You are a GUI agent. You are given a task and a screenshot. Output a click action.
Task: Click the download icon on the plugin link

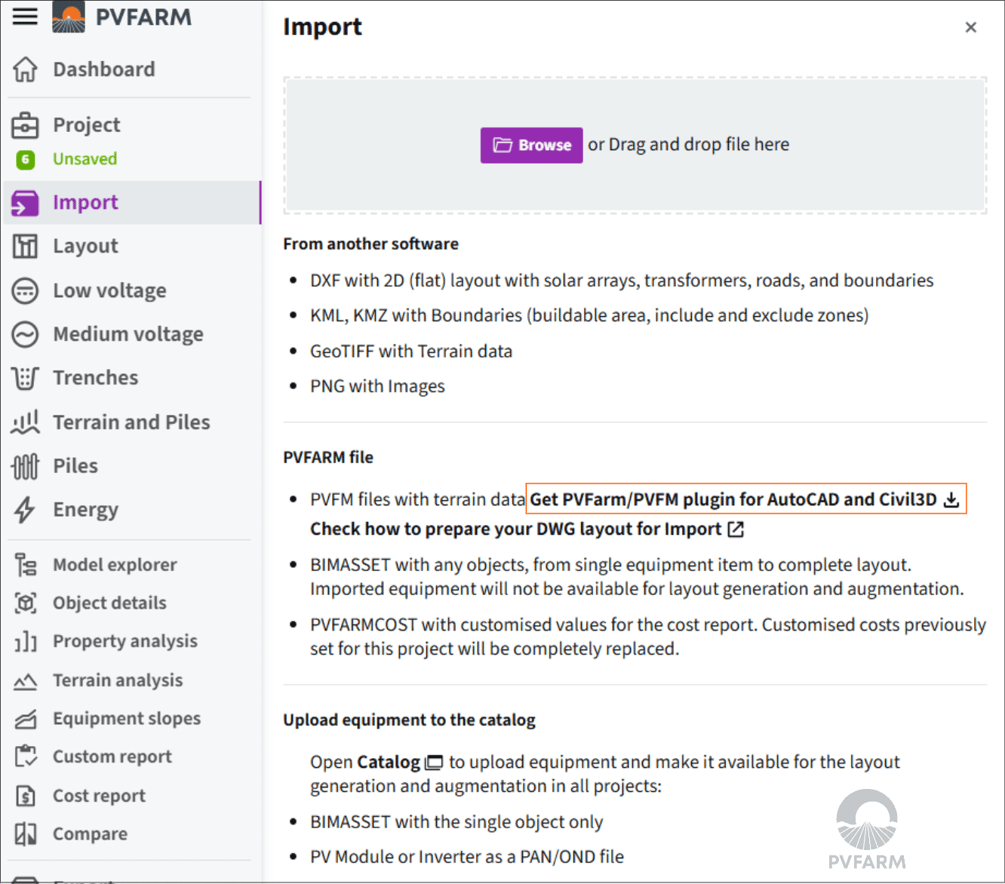coord(949,498)
